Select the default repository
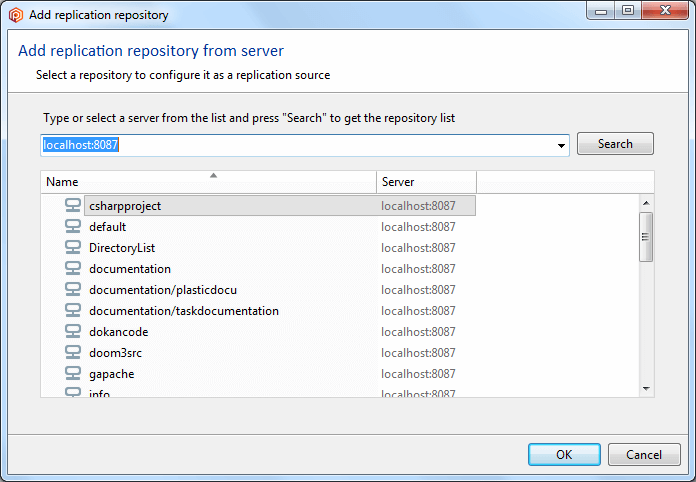The height and width of the screenshot is (482, 696). [x=107, y=227]
